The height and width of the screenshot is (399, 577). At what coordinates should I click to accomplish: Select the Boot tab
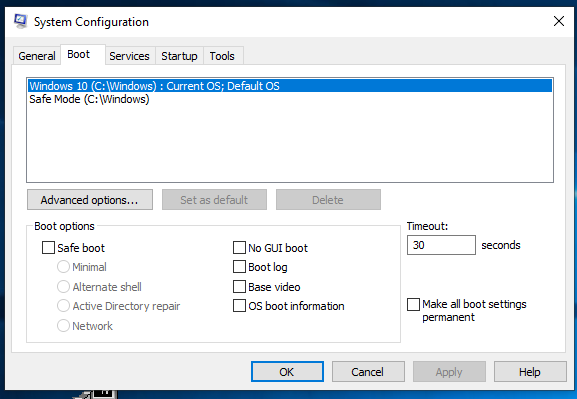[83, 54]
